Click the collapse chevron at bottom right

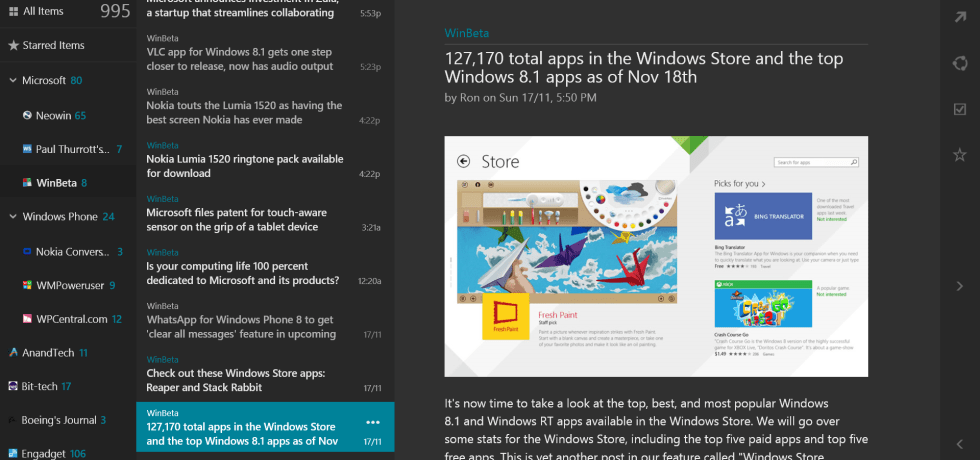(x=960, y=445)
